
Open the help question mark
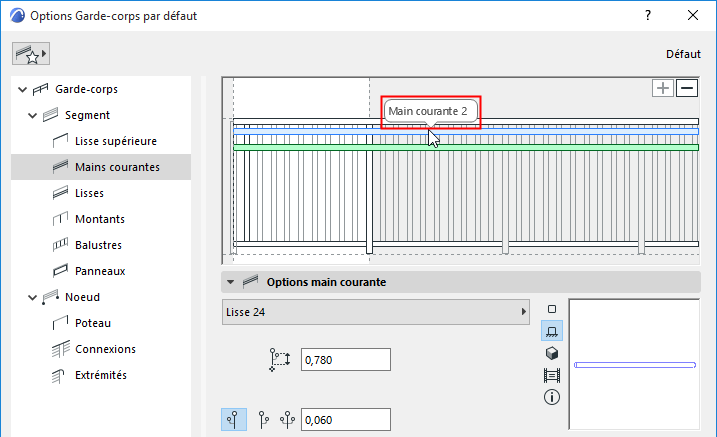648,16
